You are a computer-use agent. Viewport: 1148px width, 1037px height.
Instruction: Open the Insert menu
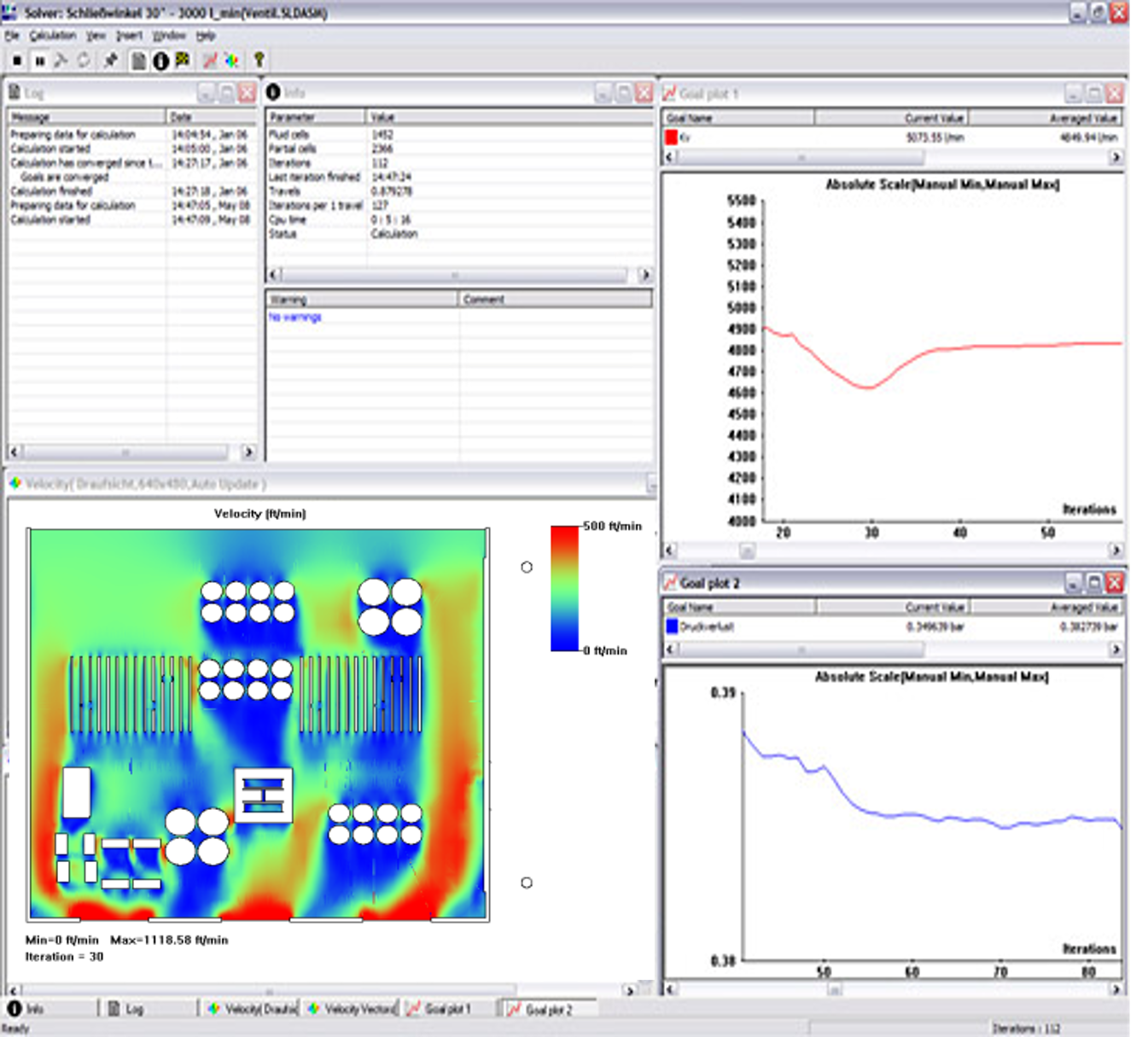click(x=129, y=36)
